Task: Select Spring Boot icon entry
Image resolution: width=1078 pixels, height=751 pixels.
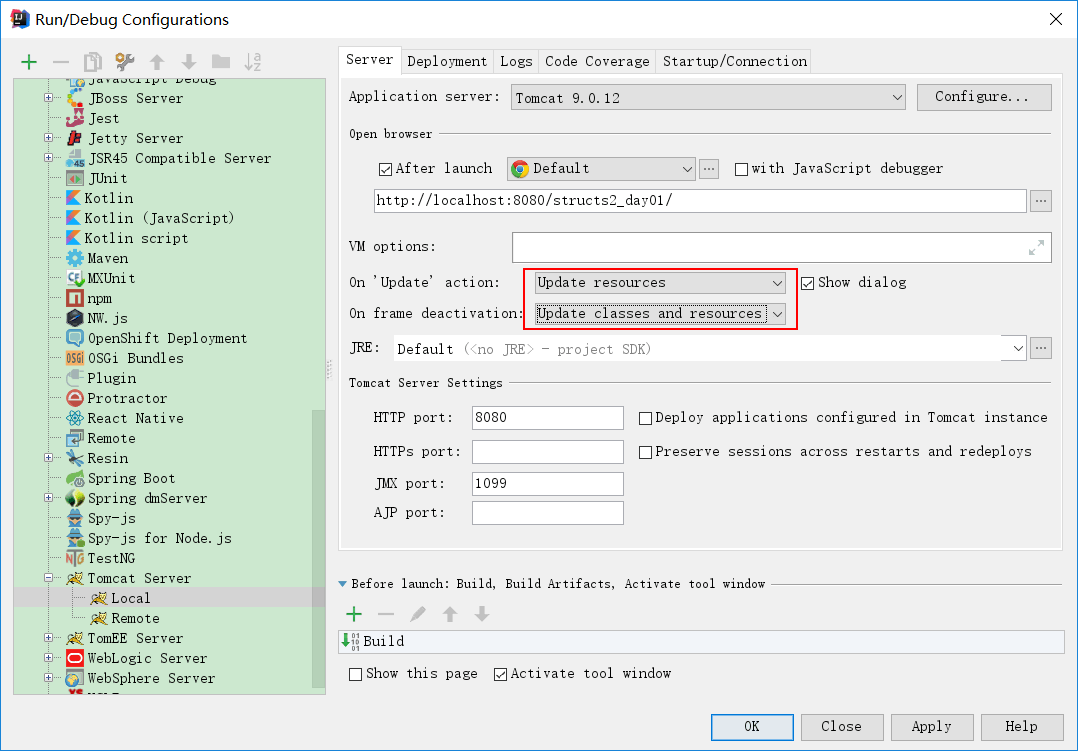Action: coord(74,478)
